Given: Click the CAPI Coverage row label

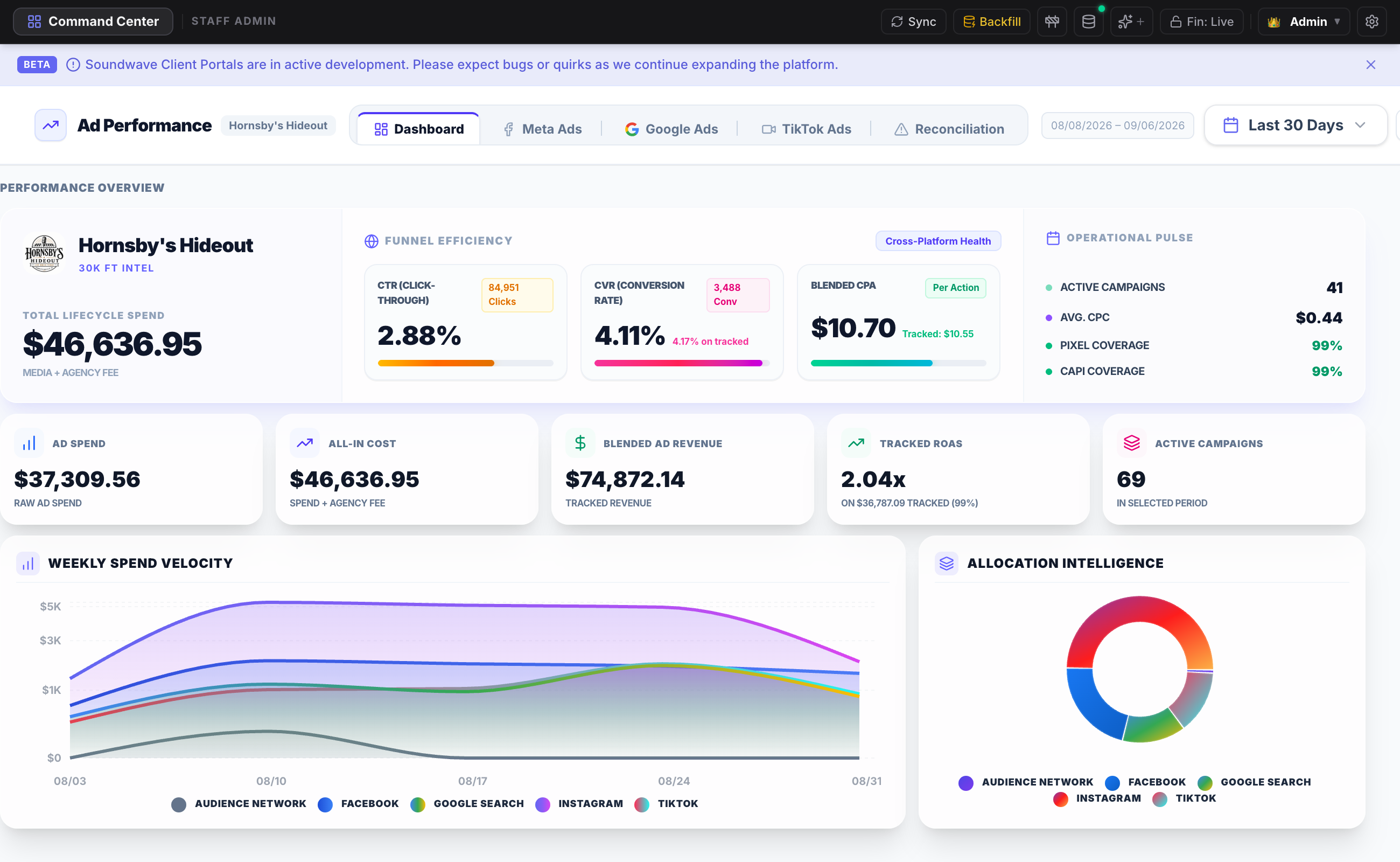Looking at the screenshot, I should pyautogui.click(x=1102, y=371).
